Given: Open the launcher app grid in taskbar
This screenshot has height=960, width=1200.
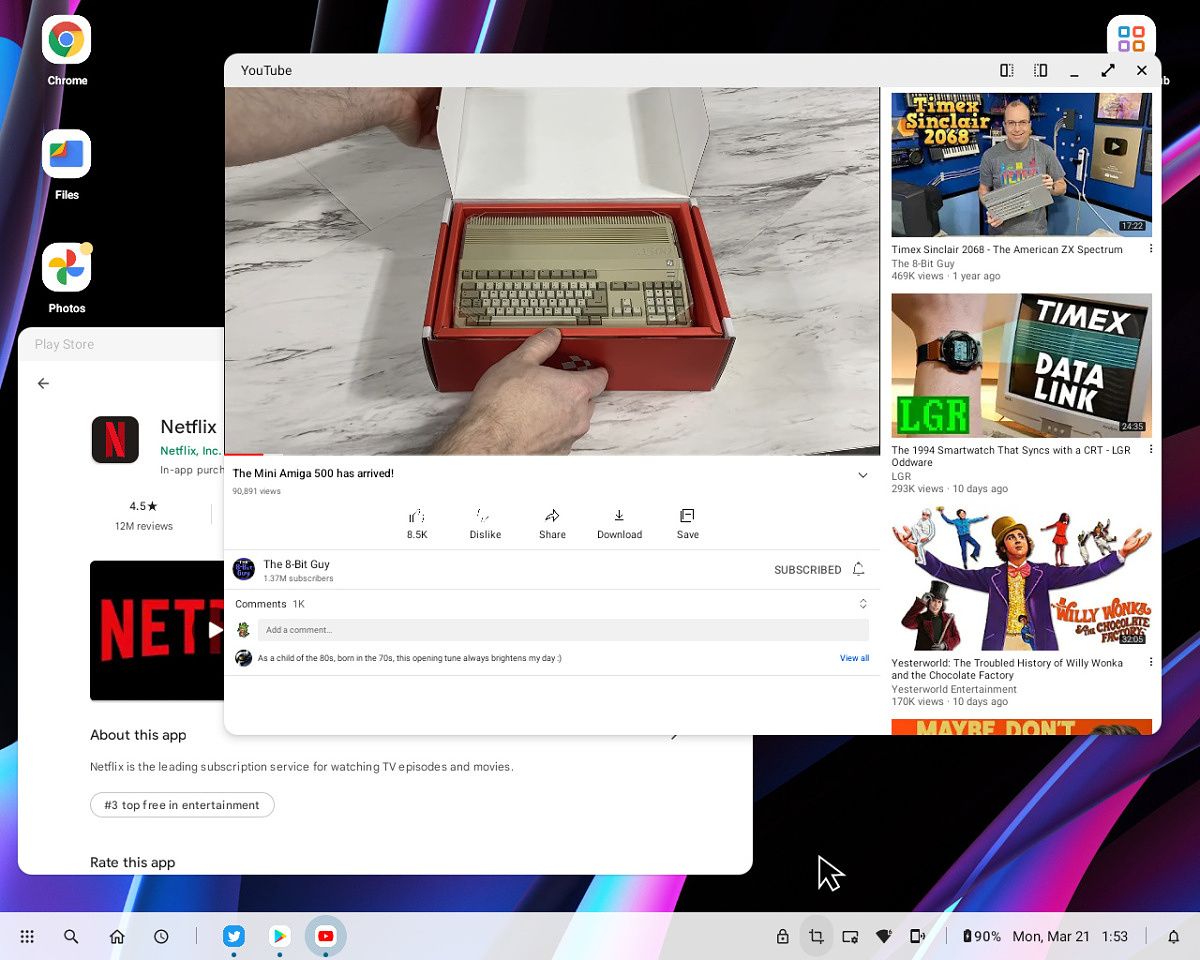Looking at the screenshot, I should tap(27, 937).
